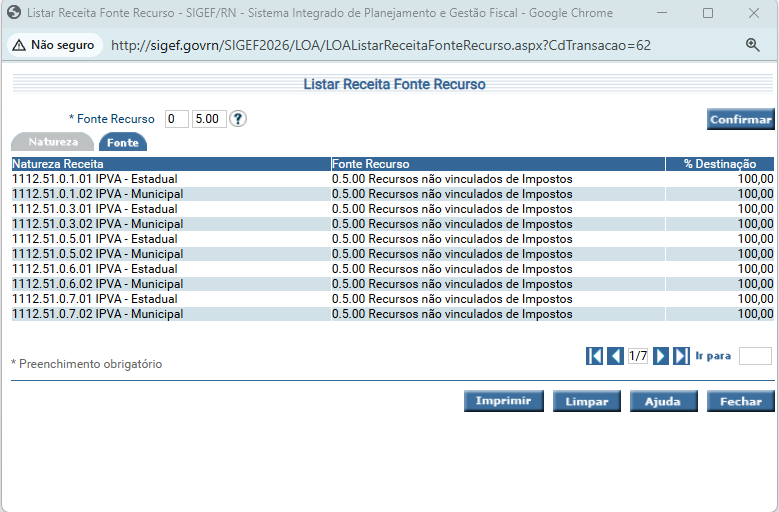Jump to last page of results
The height and width of the screenshot is (512, 779).
pyautogui.click(x=681, y=356)
